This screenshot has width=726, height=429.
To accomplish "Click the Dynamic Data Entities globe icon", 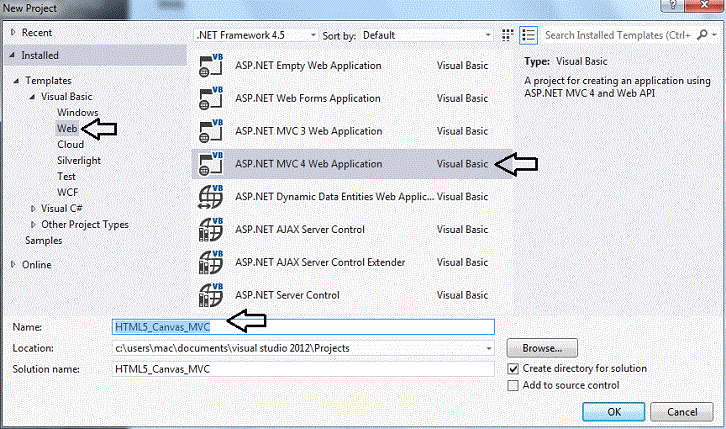I will (211, 197).
